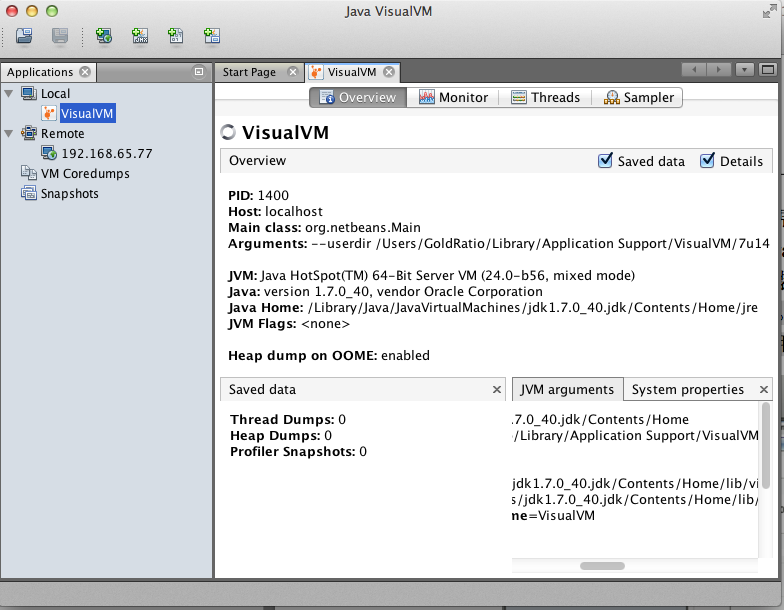Collapse the Remote tree node
Viewport: 784px width, 610px height.
pyautogui.click(x=8, y=134)
